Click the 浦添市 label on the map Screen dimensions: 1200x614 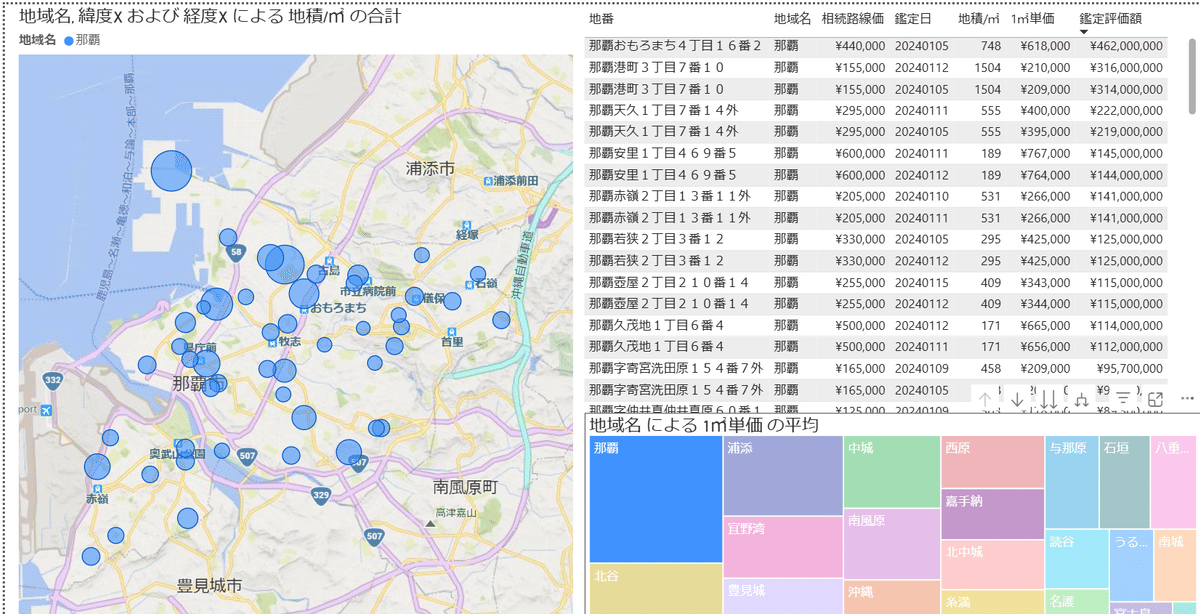point(430,168)
